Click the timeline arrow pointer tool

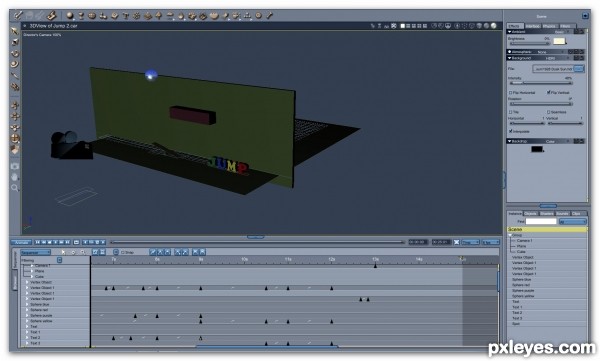coord(63,252)
